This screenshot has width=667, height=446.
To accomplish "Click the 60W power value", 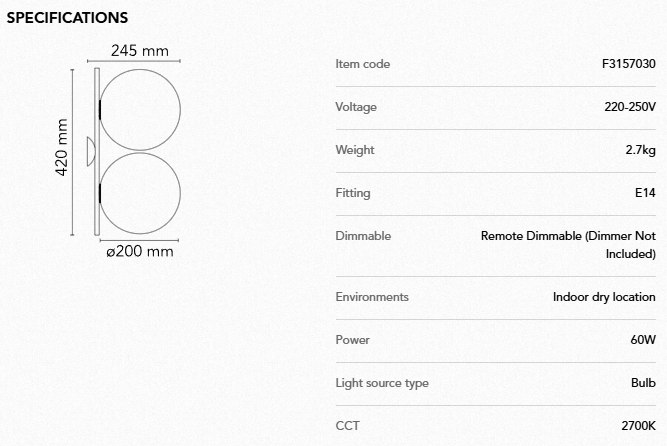I will tap(643, 340).
